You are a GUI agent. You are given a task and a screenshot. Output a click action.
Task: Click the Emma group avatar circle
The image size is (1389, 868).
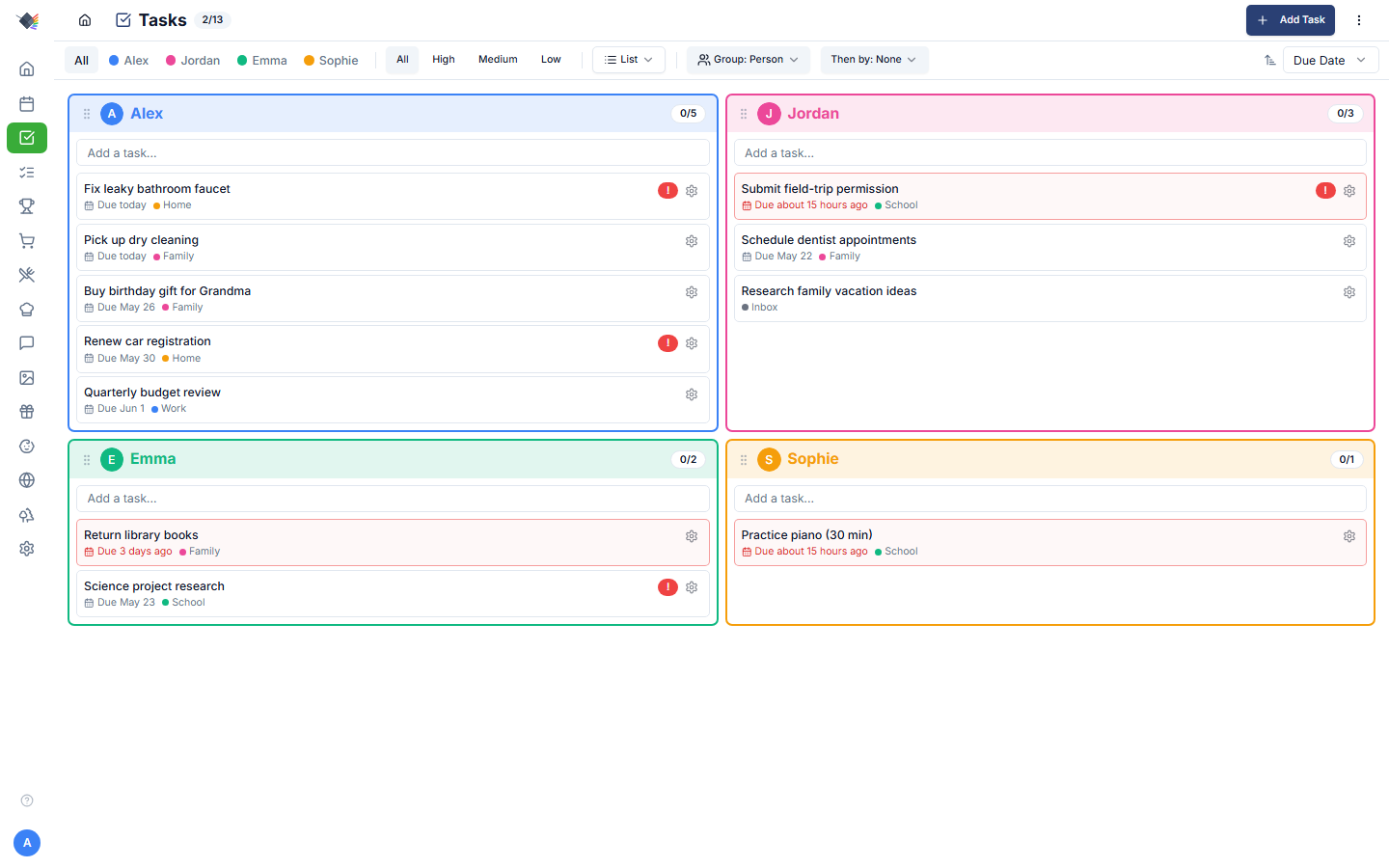coord(112,460)
